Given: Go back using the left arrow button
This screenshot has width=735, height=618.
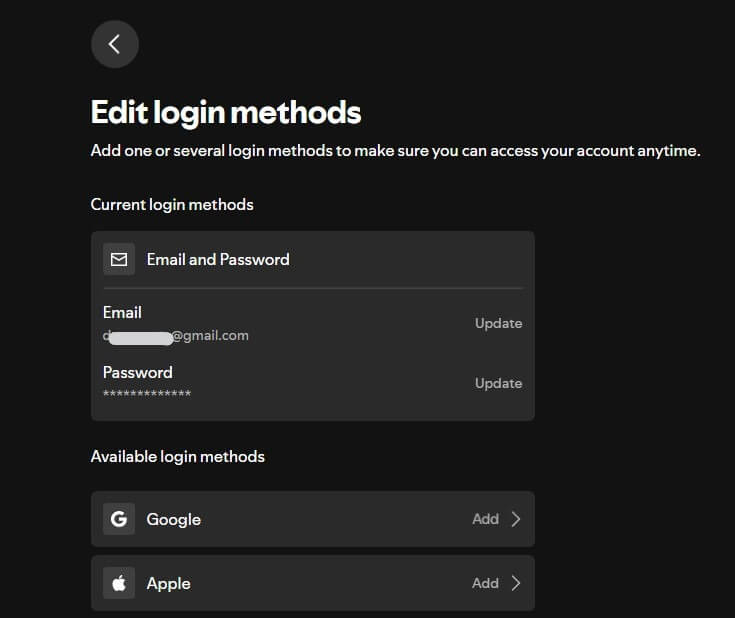Looking at the screenshot, I should pos(114,44).
